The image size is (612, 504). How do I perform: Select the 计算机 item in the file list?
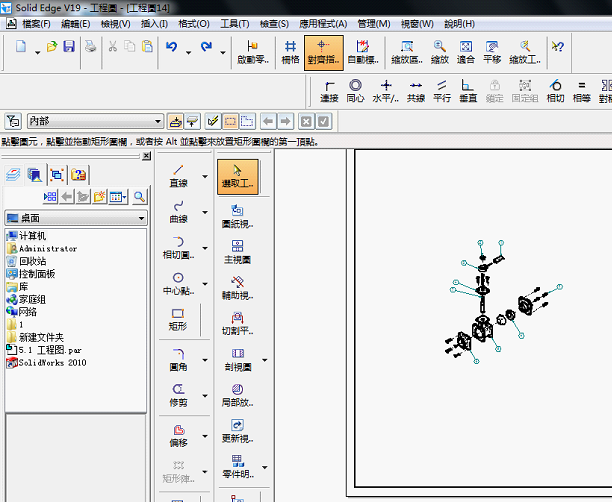[26, 236]
